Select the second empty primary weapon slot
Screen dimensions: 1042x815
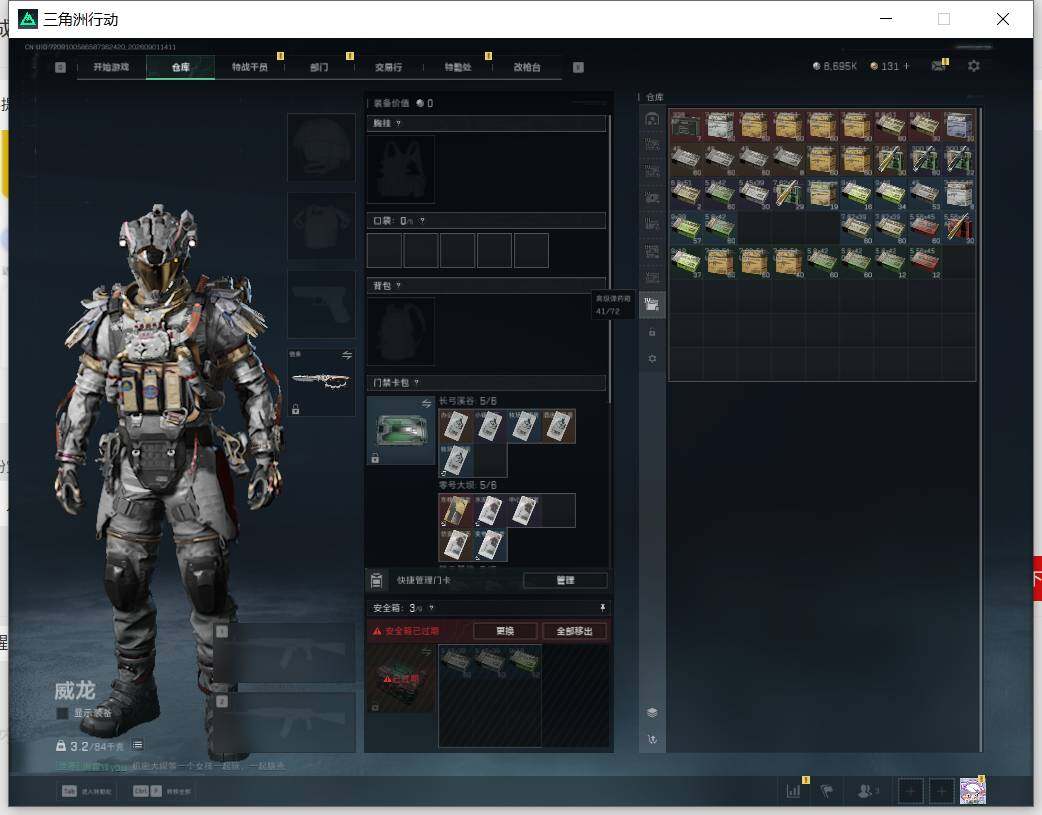284,722
